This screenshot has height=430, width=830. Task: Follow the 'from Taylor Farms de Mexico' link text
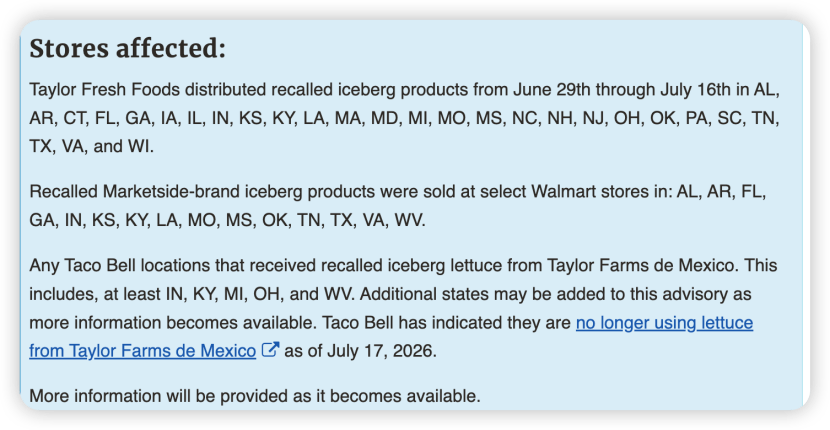click(142, 351)
